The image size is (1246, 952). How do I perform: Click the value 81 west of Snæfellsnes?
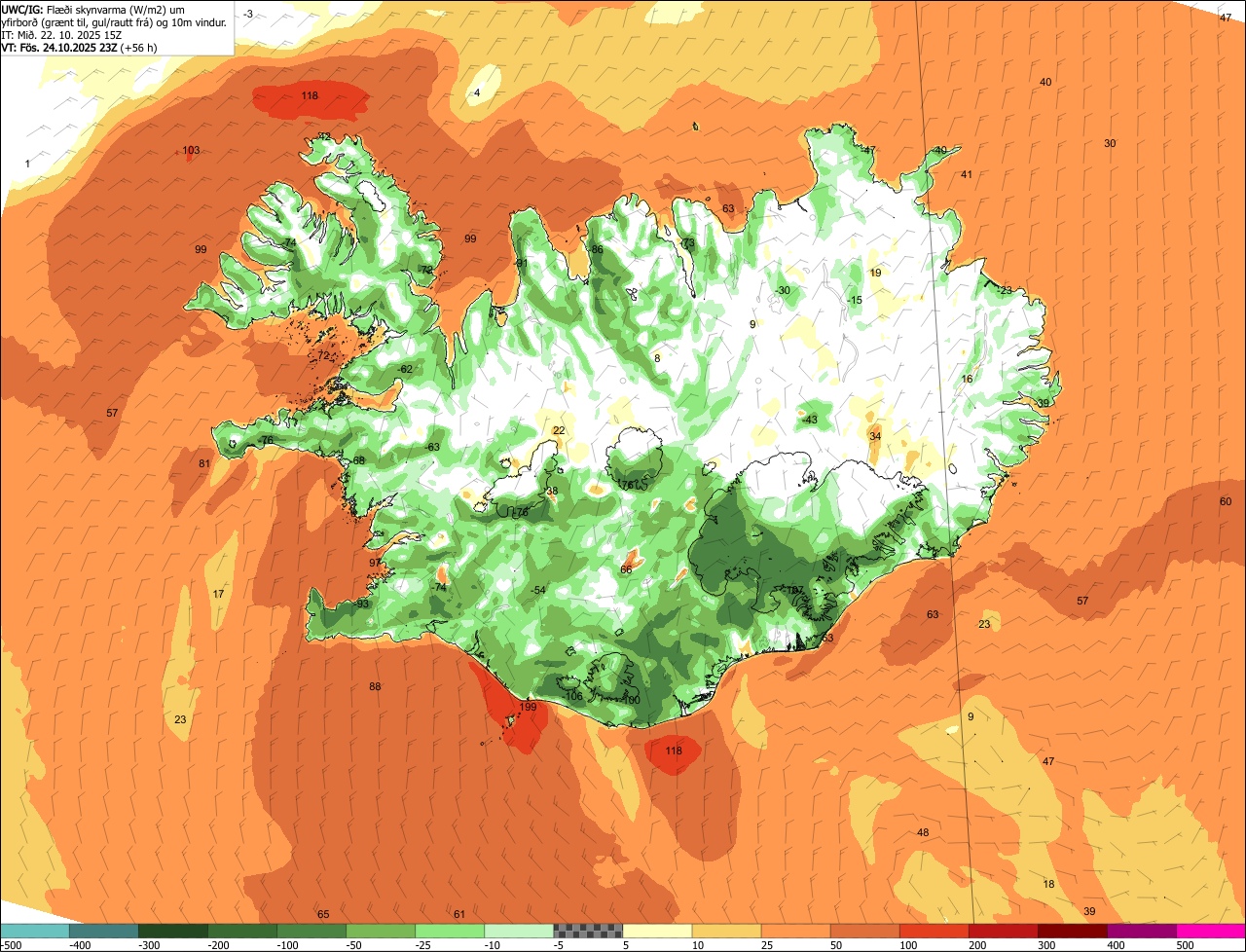pos(203,463)
